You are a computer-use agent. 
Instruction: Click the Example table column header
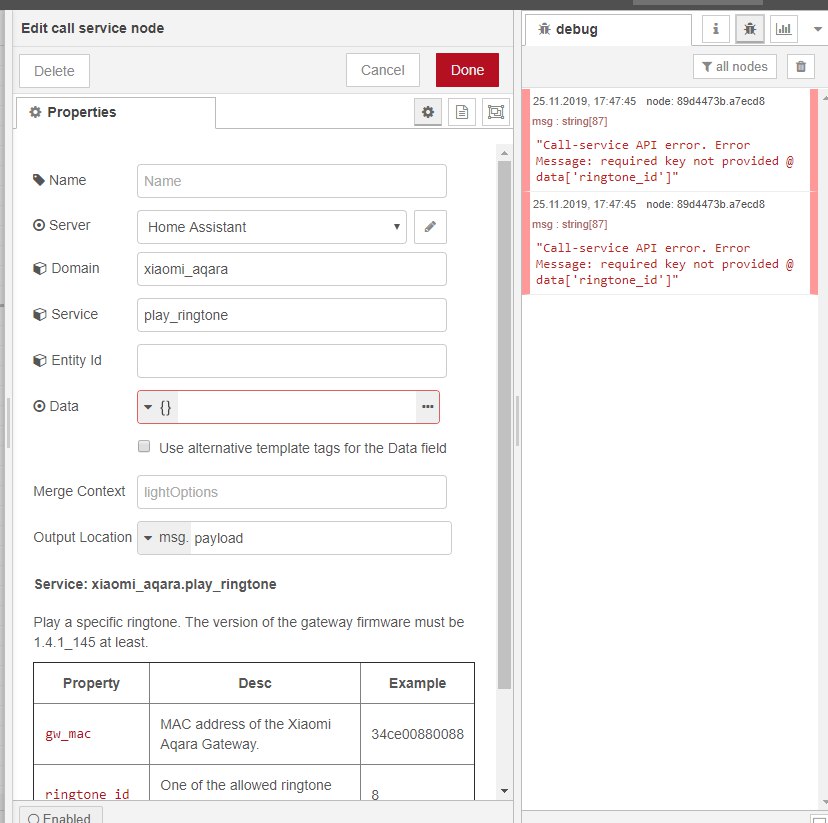(x=417, y=683)
